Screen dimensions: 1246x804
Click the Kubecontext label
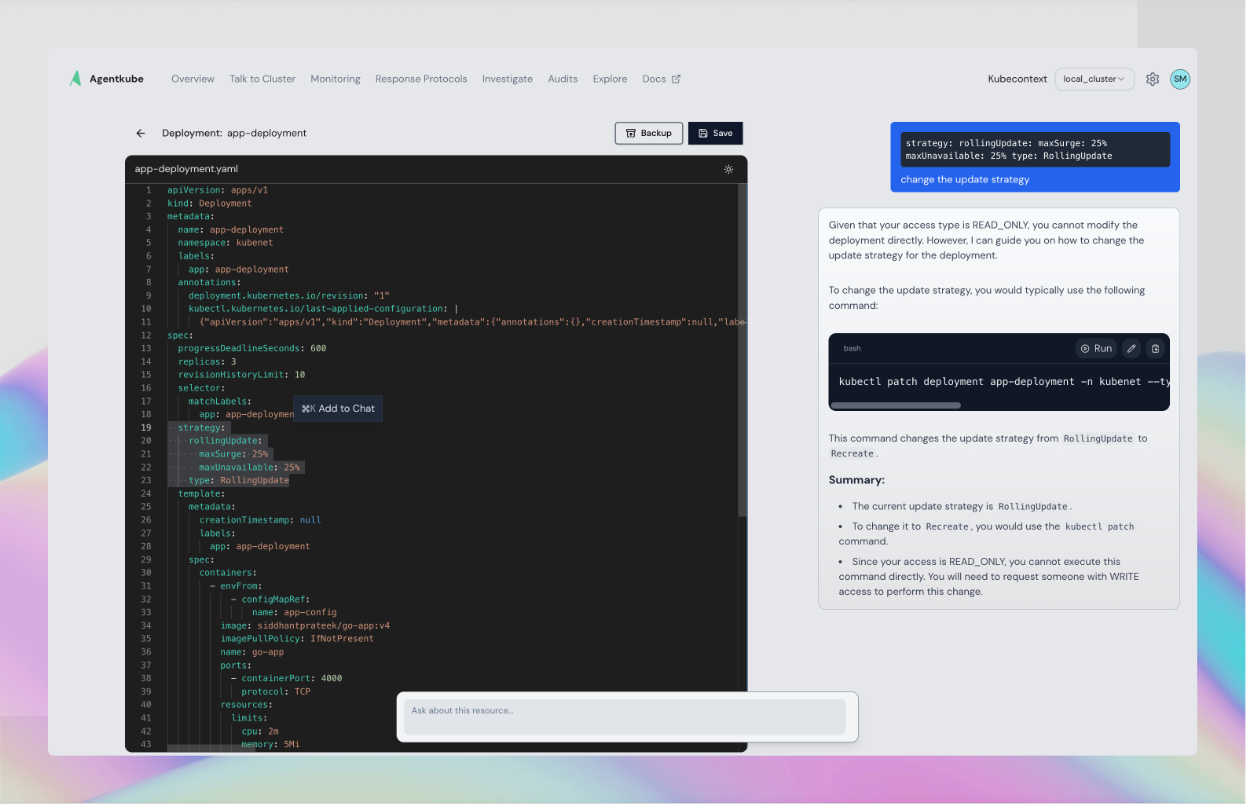1017,79
